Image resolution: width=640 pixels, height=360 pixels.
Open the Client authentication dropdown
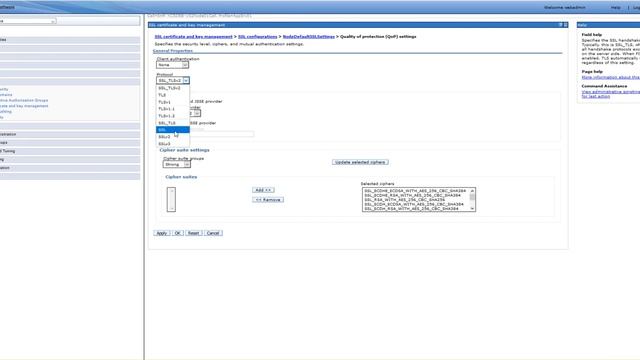pyautogui.click(x=172, y=65)
